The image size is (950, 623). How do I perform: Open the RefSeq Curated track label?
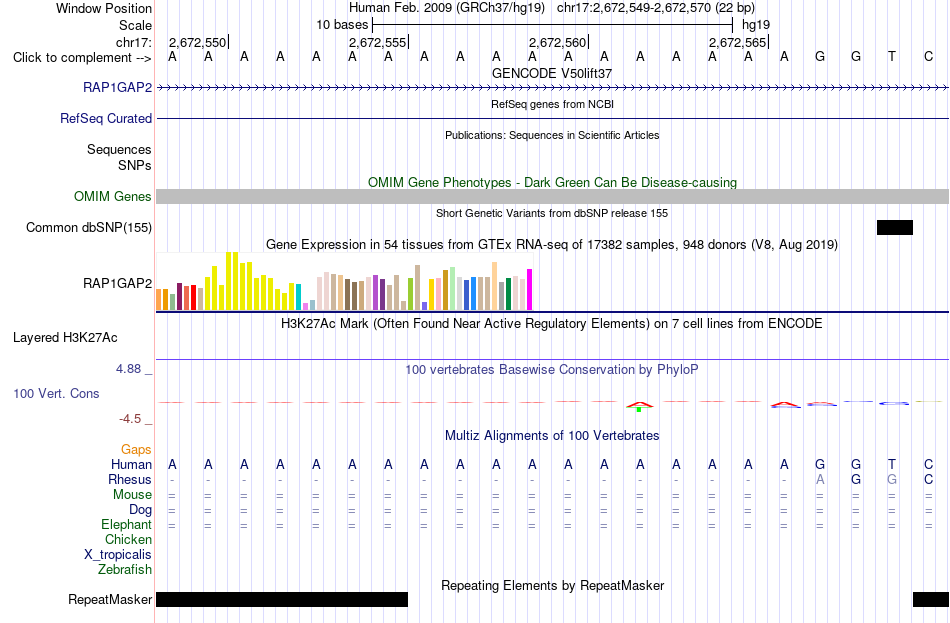tap(106, 118)
